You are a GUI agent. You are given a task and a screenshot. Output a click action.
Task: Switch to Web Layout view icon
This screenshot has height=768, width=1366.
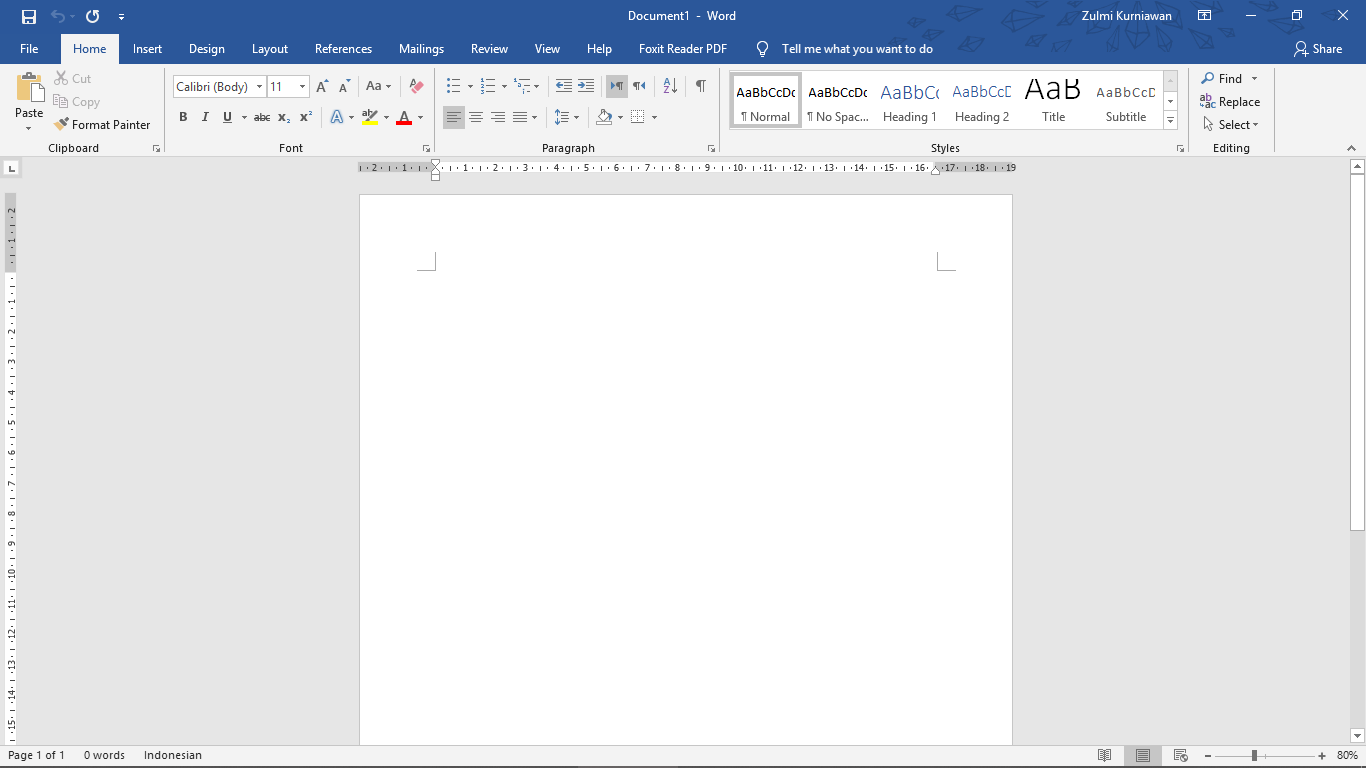click(x=1180, y=756)
